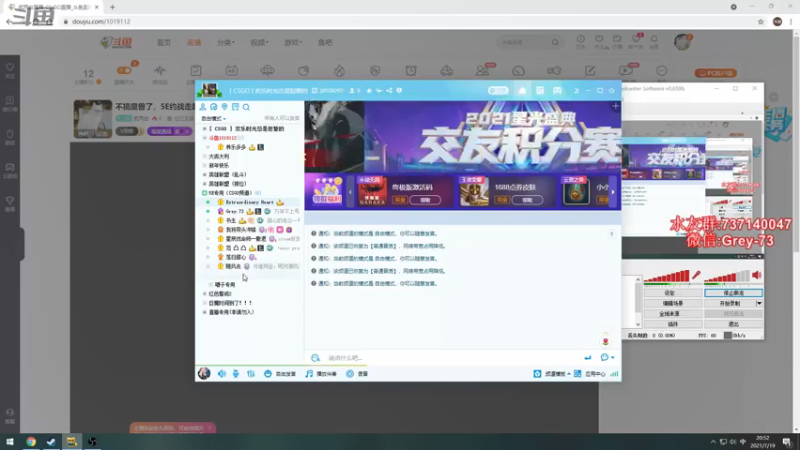Screen dimensions: 800x450
Task: Click 编辑场景 in the broadcaster window
Action: point(673,303)
